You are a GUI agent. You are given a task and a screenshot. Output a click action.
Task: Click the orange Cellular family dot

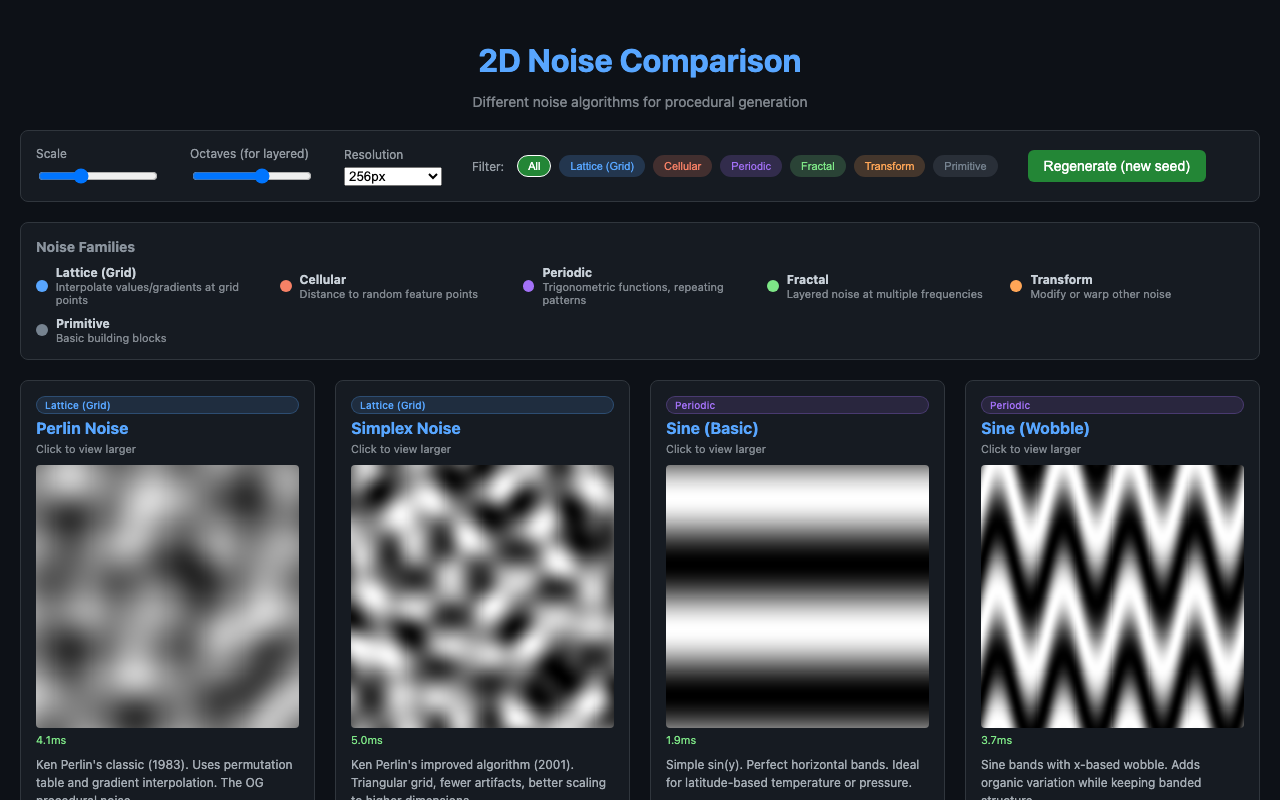coord(286,285)
